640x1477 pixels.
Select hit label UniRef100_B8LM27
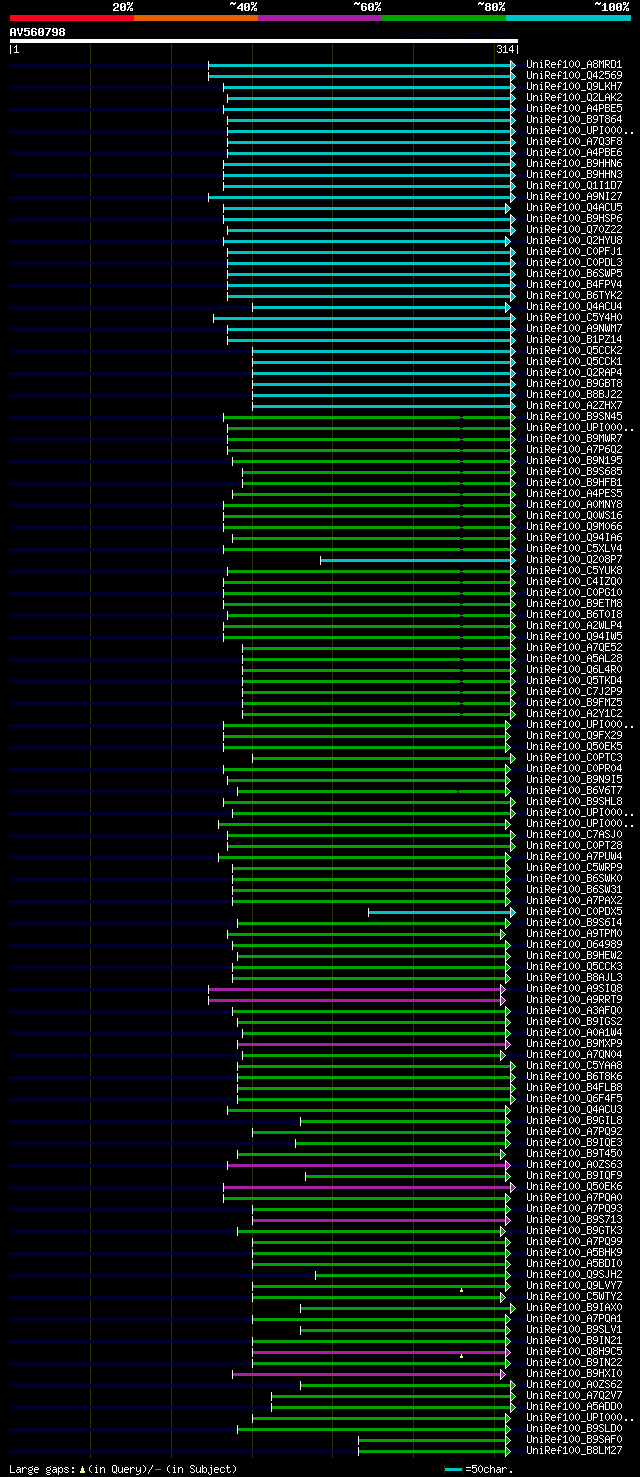click(x=574, y=1450)
